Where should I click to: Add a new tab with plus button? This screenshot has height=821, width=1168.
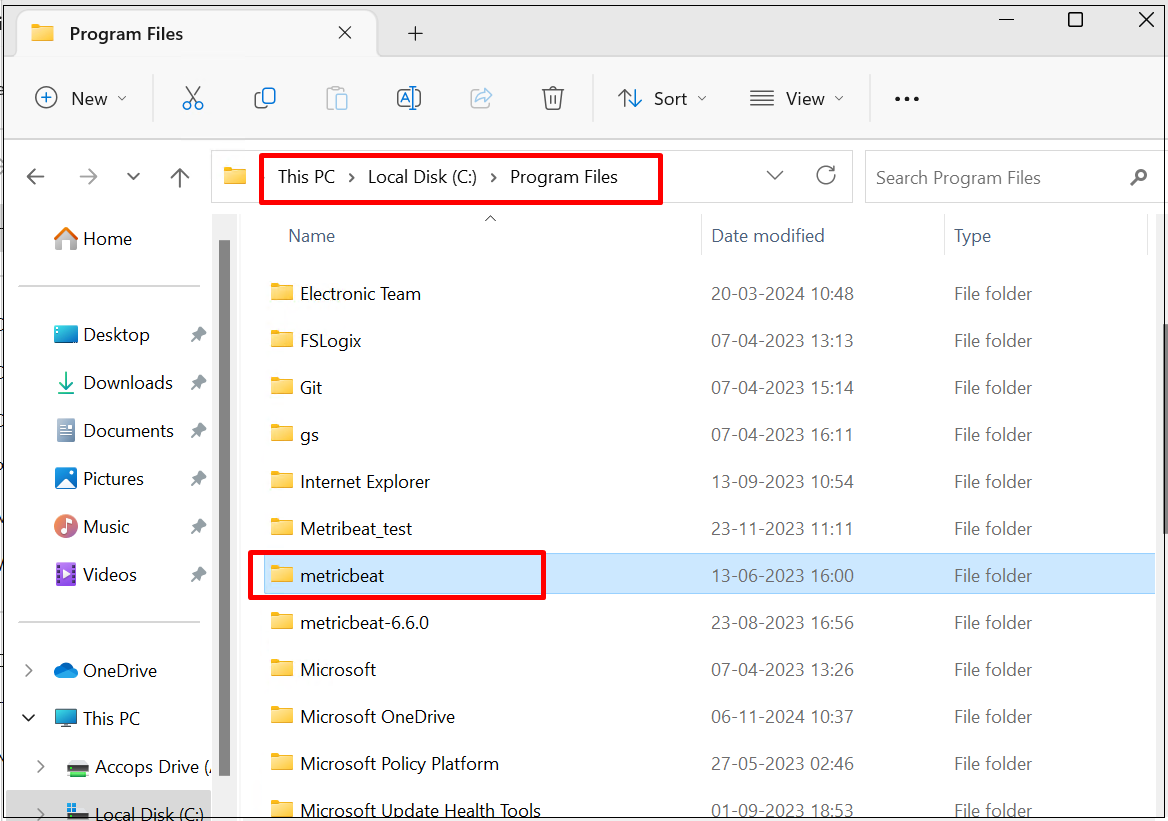coord(415,34)
